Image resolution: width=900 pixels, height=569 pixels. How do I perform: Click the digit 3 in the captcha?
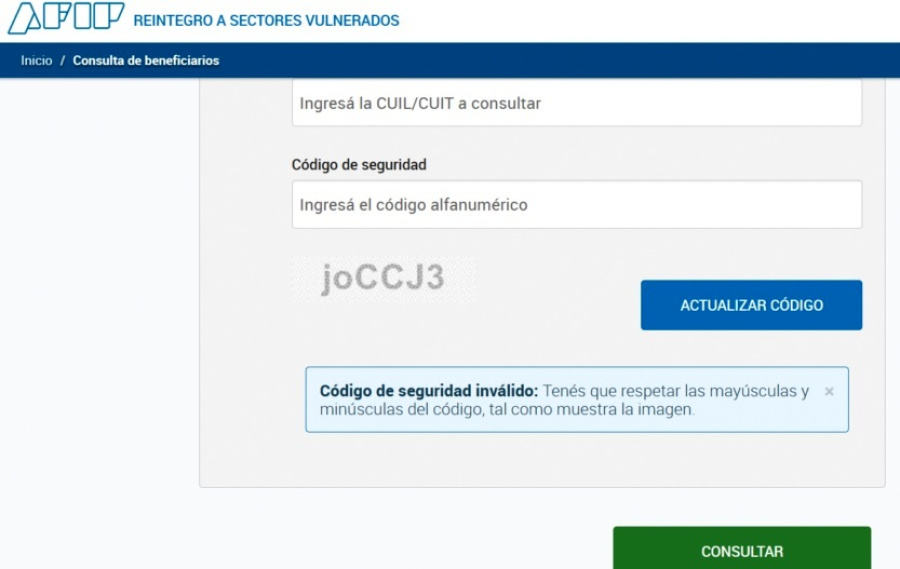point(435,277)
